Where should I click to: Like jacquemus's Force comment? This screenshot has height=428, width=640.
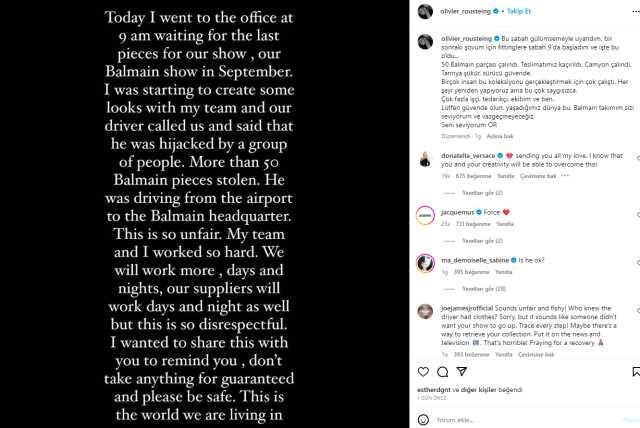(x=632, y=214)
